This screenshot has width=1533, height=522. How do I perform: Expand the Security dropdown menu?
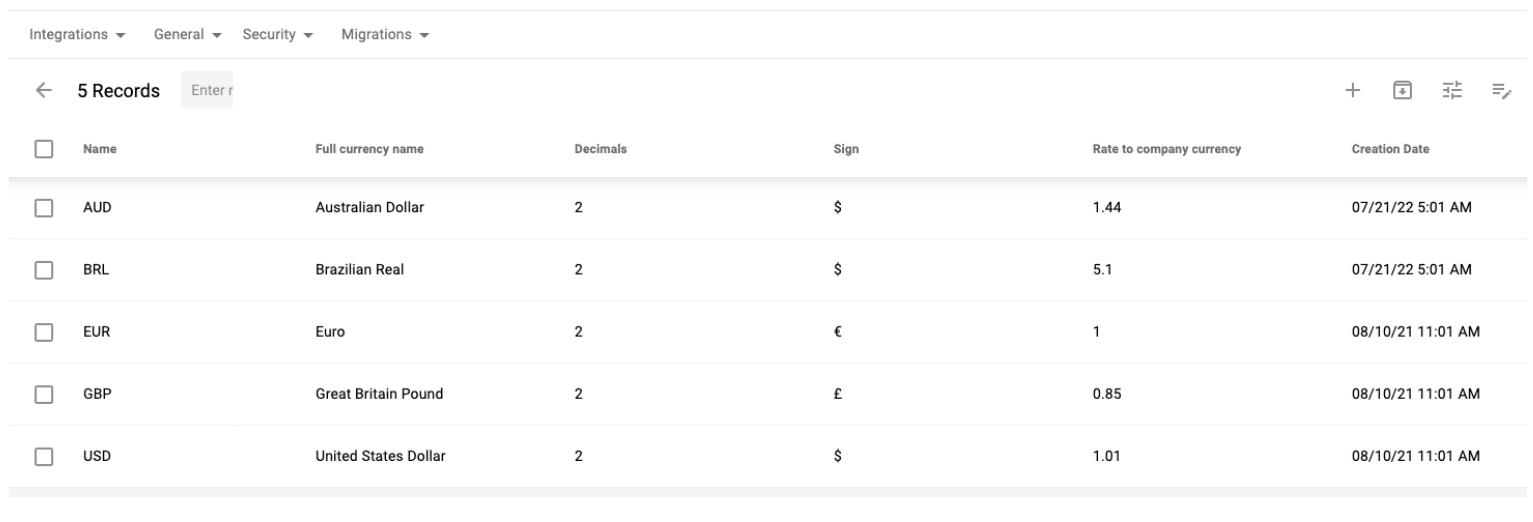tap(278, 35)
